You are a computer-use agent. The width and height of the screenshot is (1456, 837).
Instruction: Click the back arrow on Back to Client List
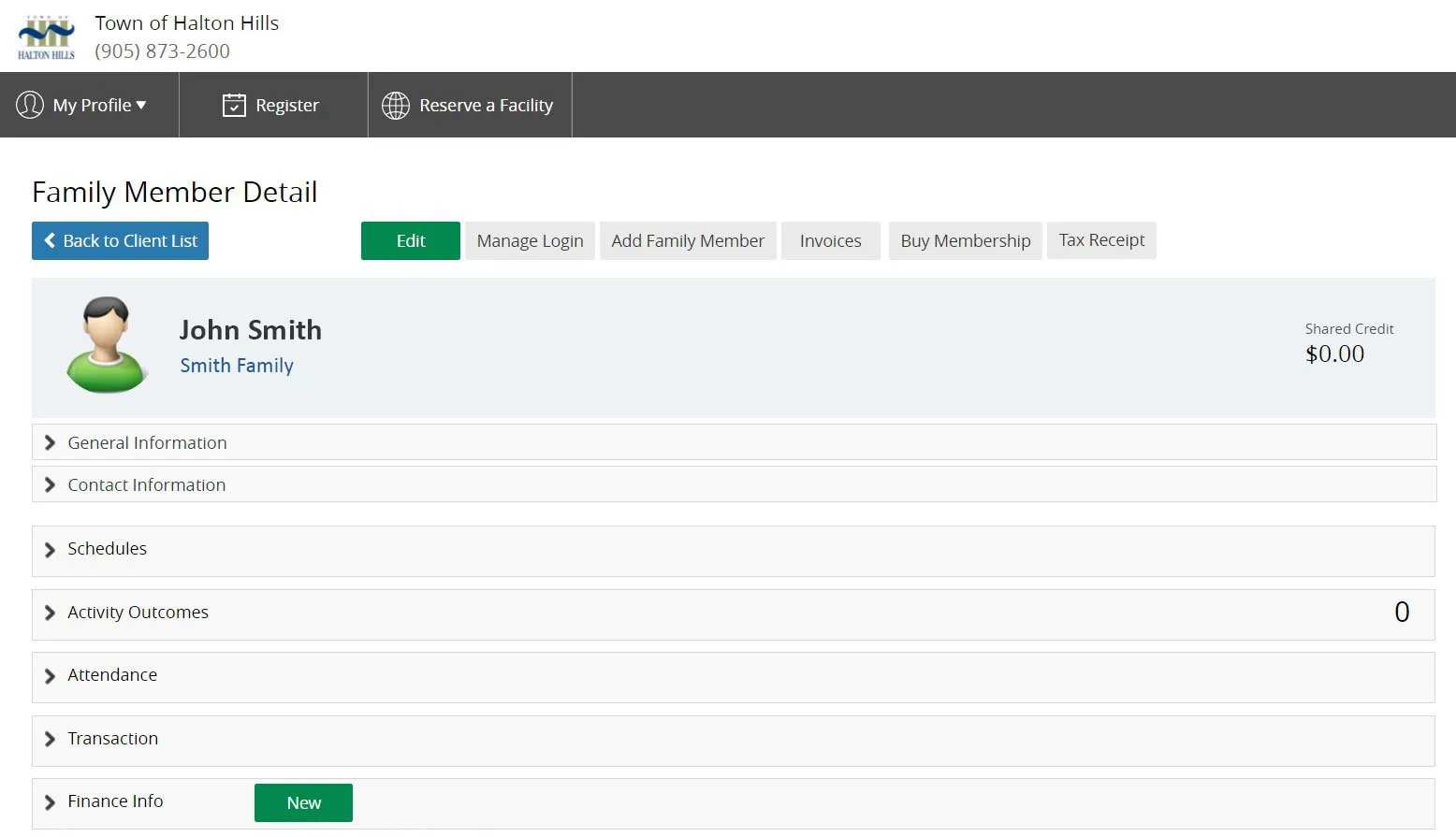click(x=50, y=240)
